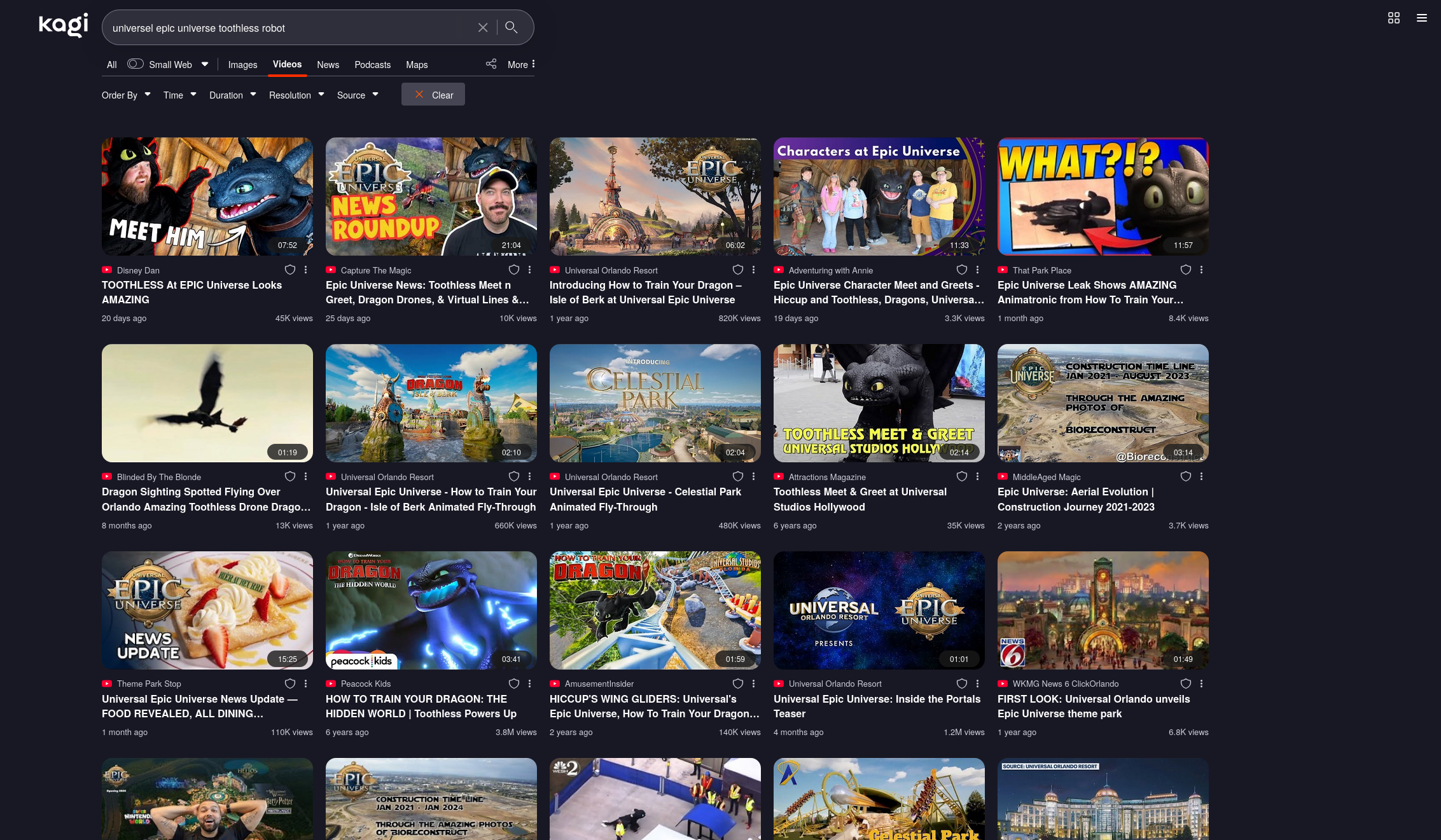Click the Kagi logo
1441x840 pixels.
[64, 25]
